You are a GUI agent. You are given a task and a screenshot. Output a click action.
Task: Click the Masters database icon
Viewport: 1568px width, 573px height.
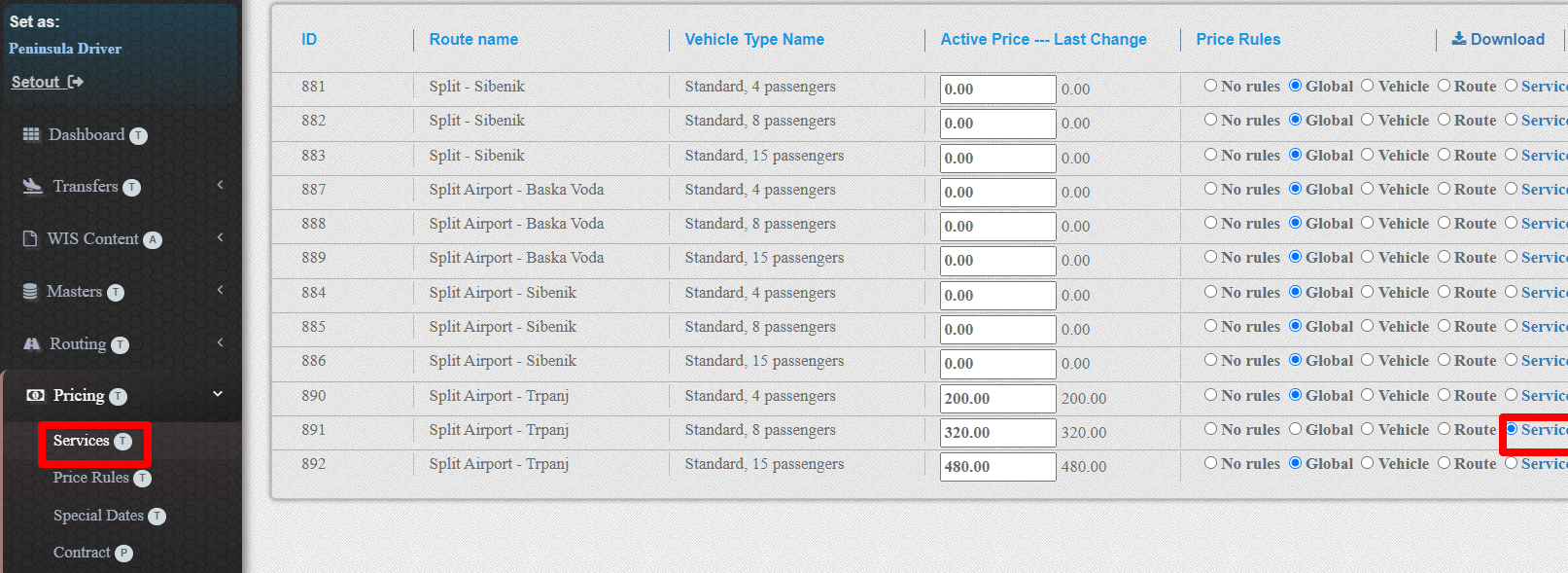coord(30,291)
